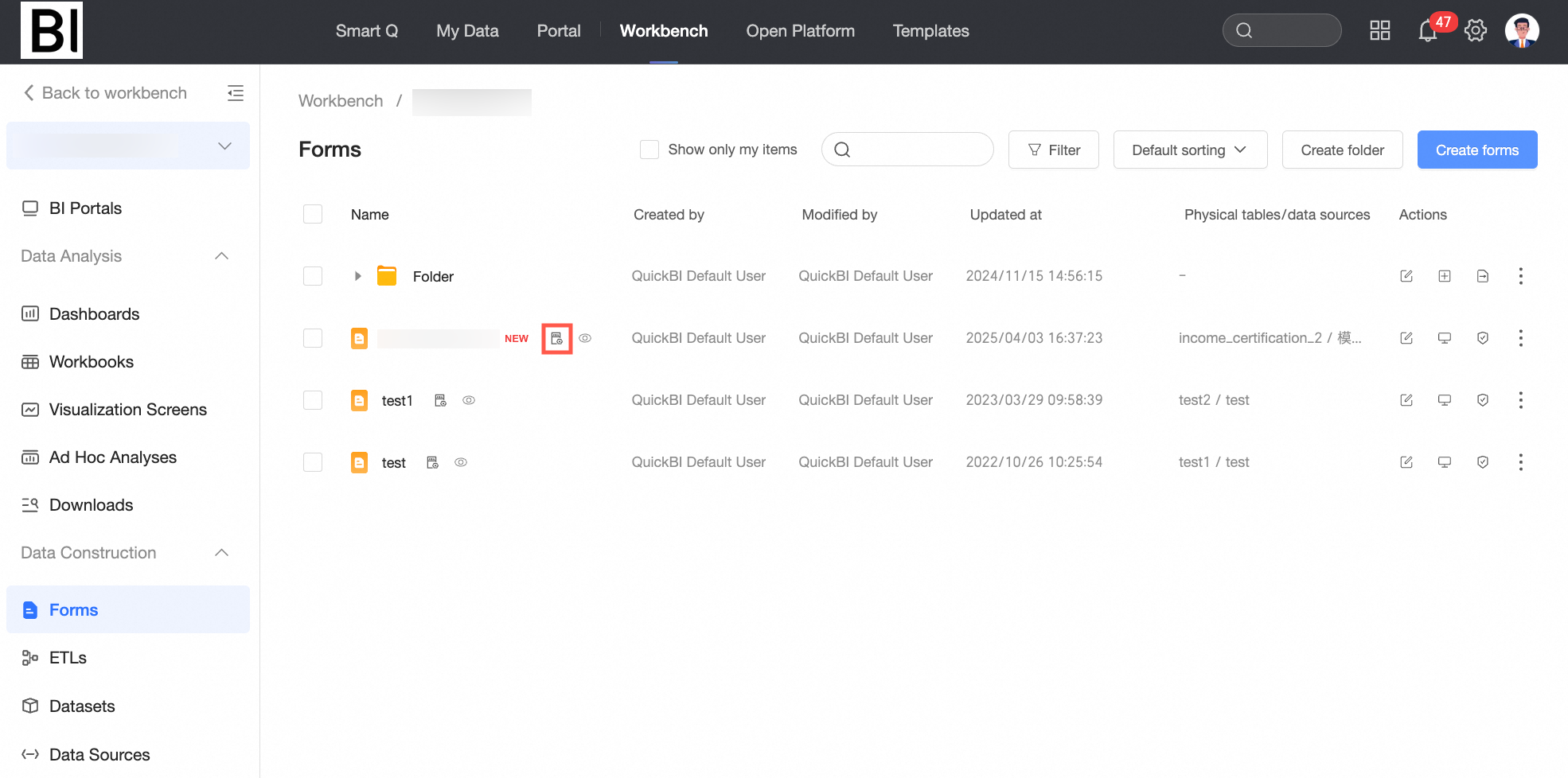Click the Workbench breadcrumb link
Viewport: 1568px width, 778px height.
coord(341,101)
